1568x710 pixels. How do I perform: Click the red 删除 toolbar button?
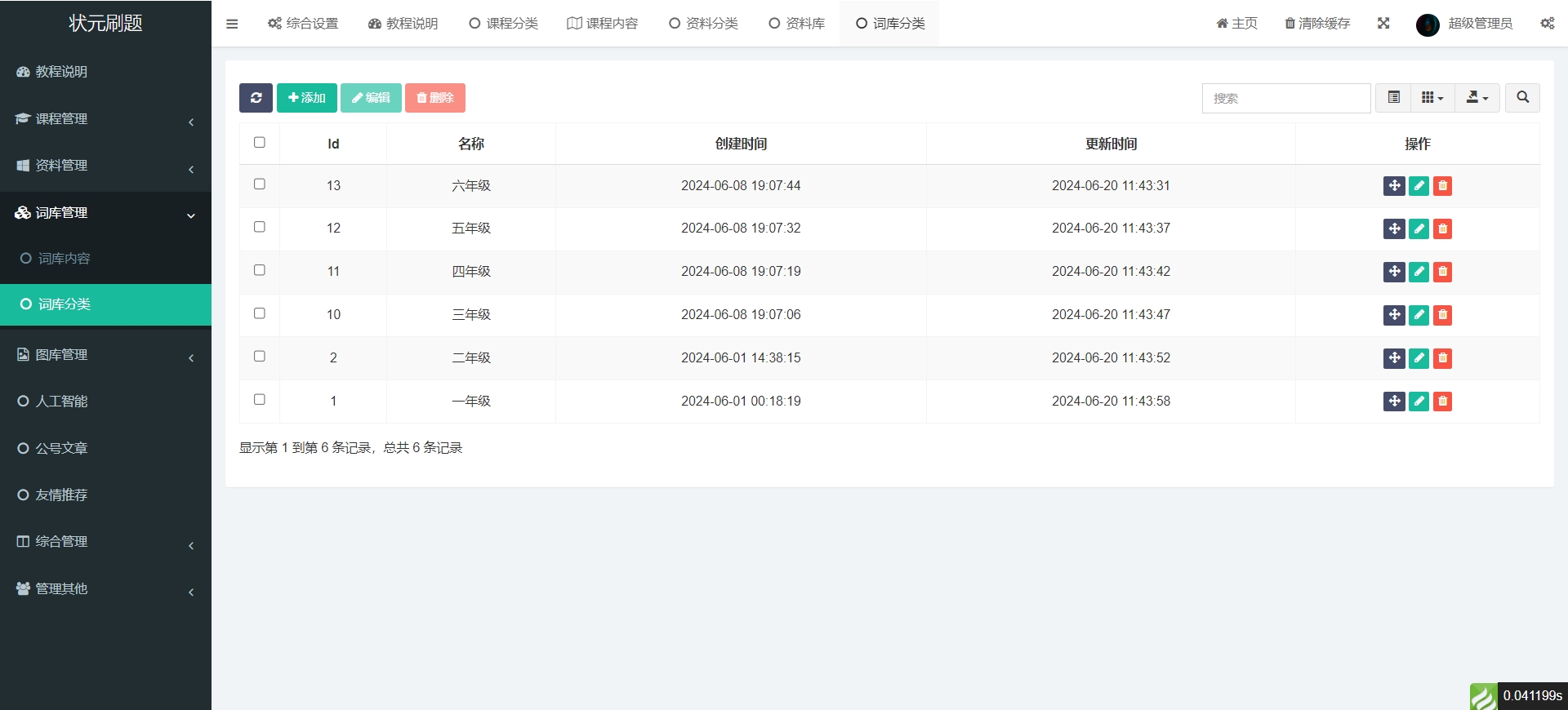[435, 98]
